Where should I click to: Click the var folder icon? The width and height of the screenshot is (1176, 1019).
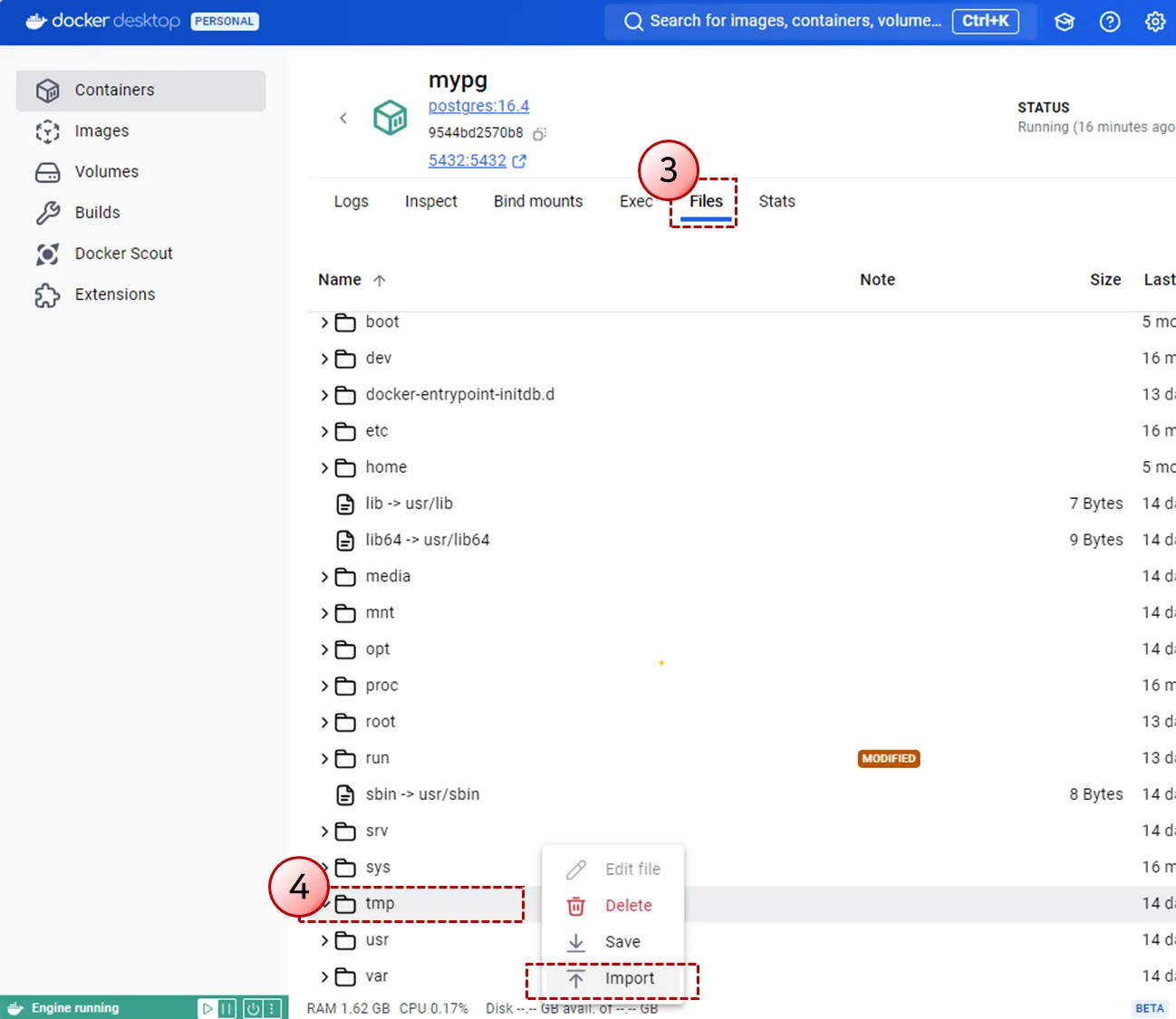click(x=345, y=976)
